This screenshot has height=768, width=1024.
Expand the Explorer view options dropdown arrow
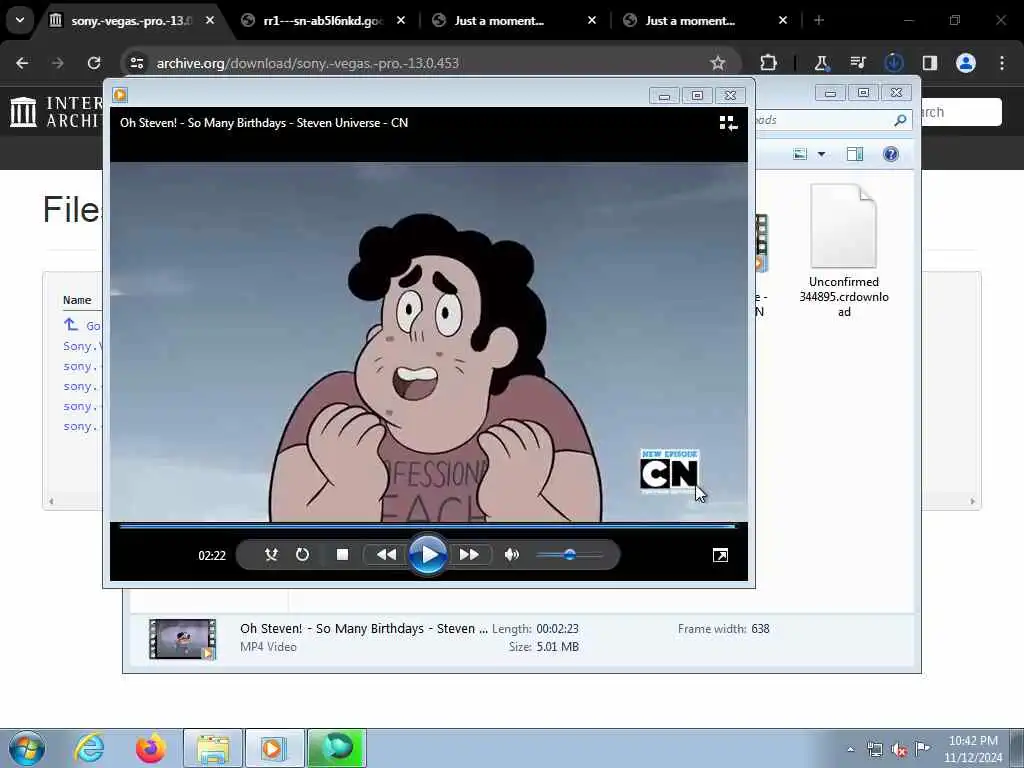tap(822, 154)
